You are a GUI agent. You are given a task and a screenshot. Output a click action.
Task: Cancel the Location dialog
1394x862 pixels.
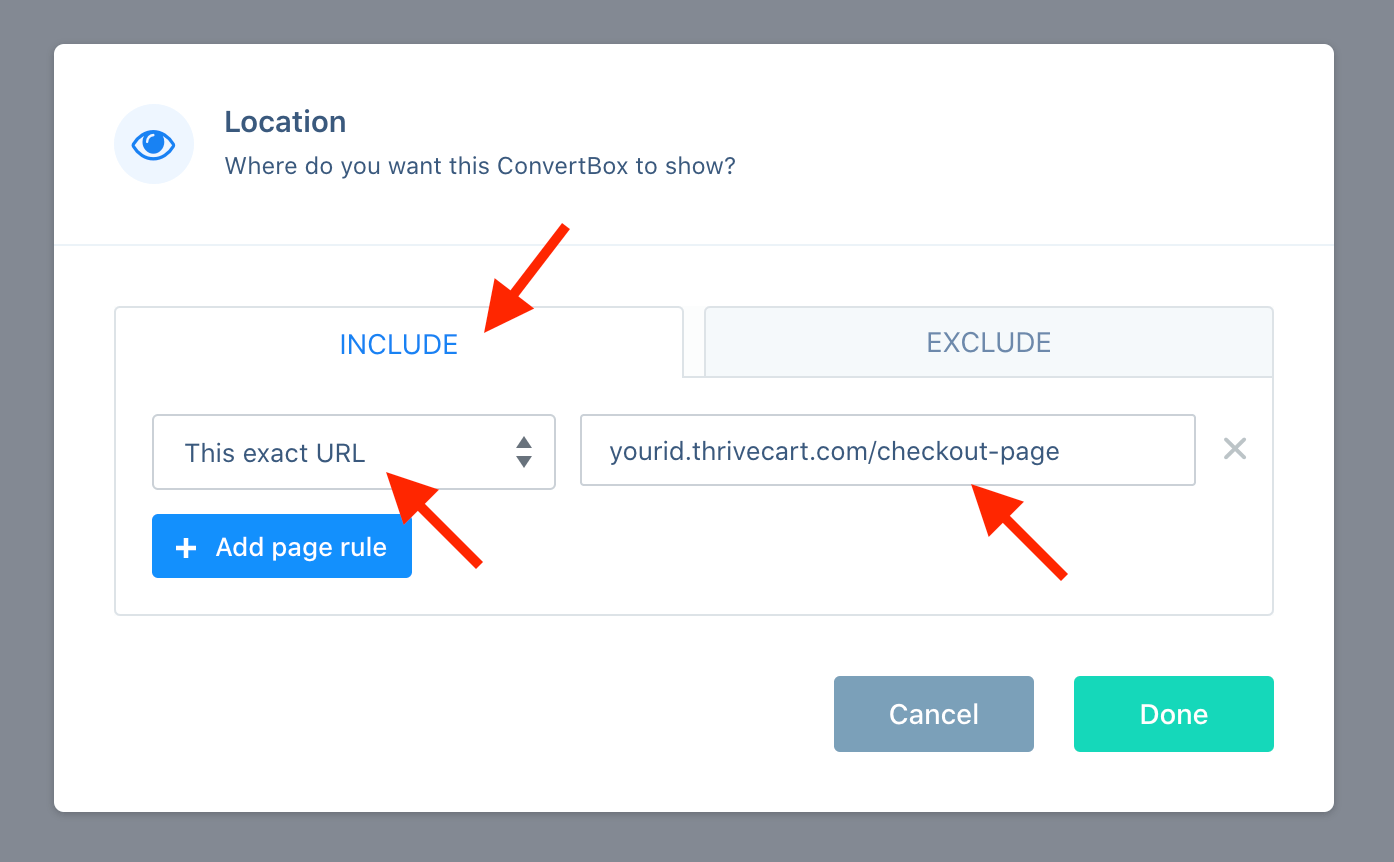click(x=934, y=714)
